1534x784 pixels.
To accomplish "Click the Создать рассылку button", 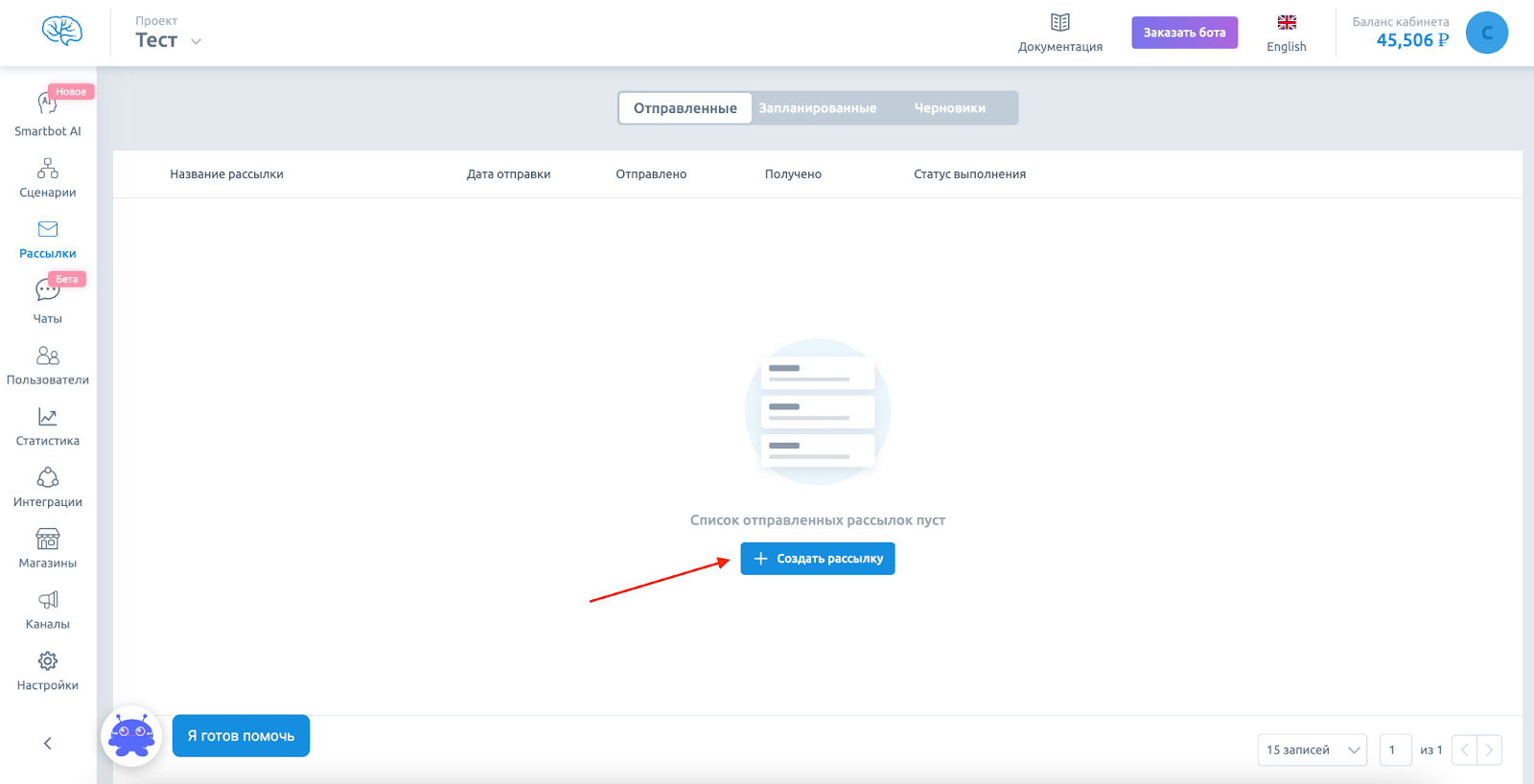I will tap(817, 559).
